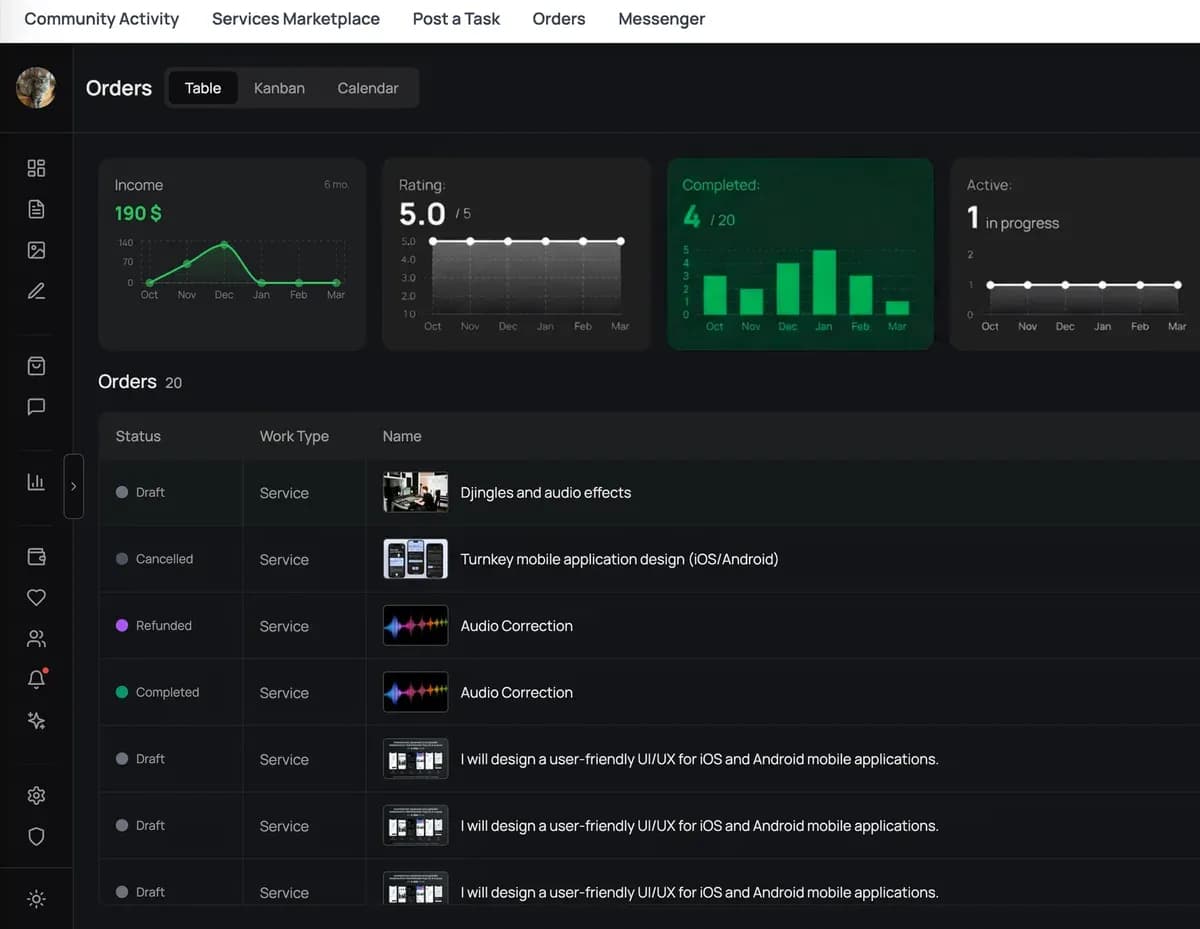Click the document page icon in sidebar

click(x=36, y=209)
